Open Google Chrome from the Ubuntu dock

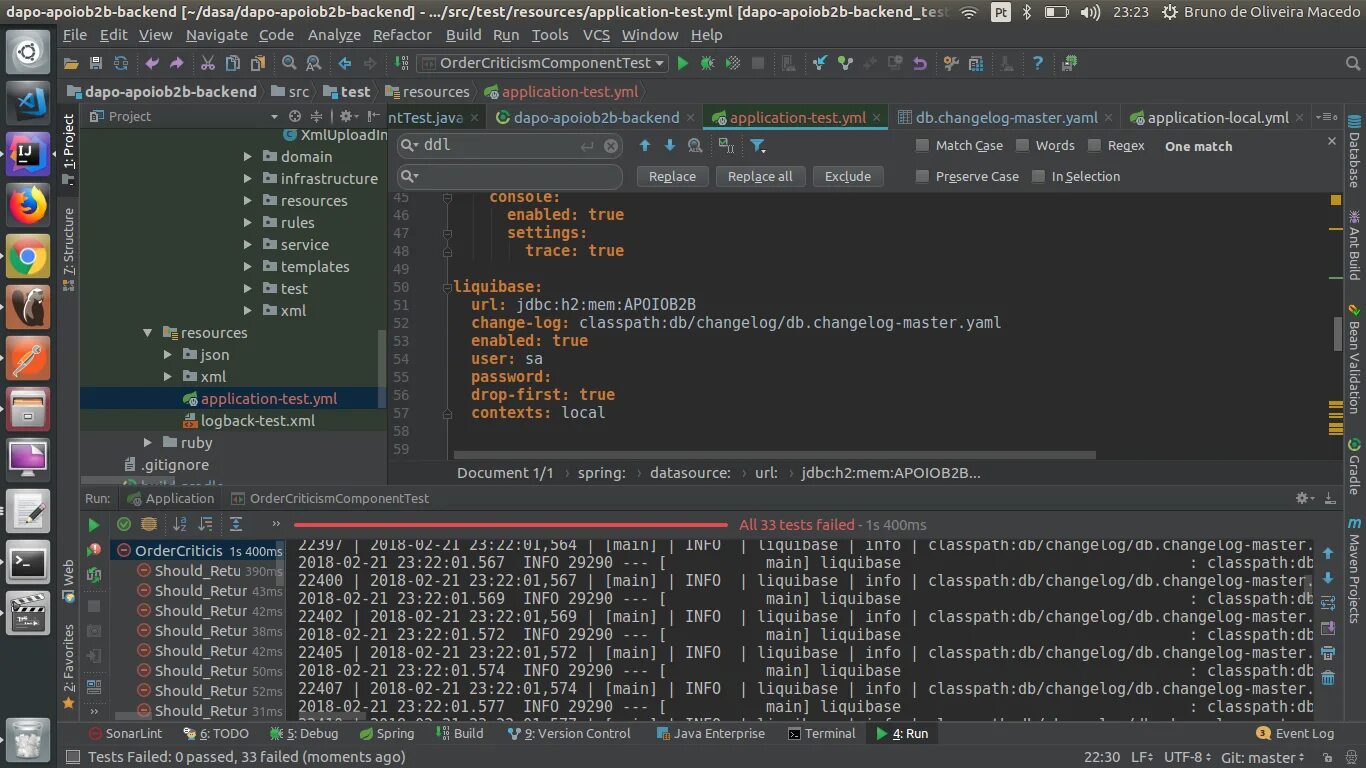(28, 258)
